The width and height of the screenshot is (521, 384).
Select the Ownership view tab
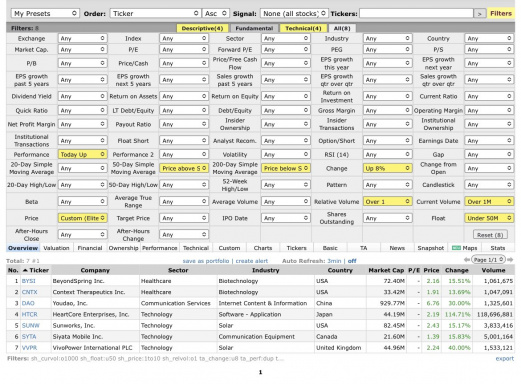[123, 248]
